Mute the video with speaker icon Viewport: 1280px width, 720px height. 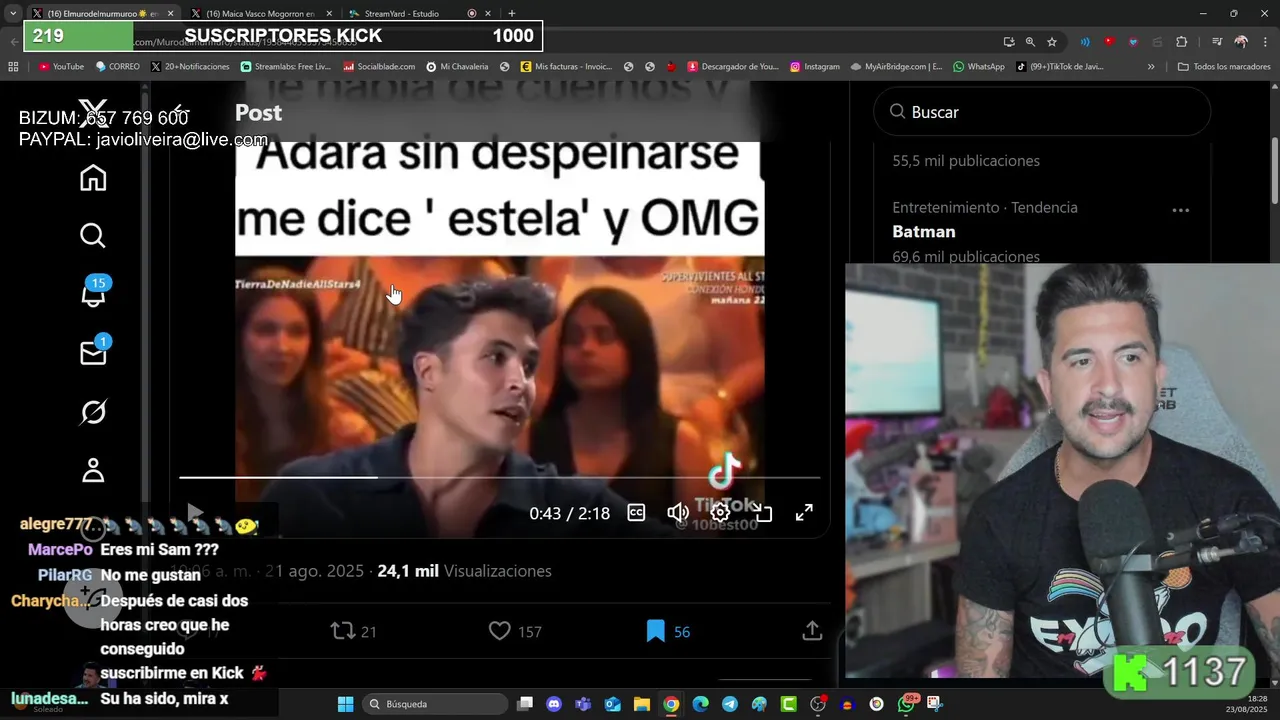pyautogui.click(x=678, y=513)
